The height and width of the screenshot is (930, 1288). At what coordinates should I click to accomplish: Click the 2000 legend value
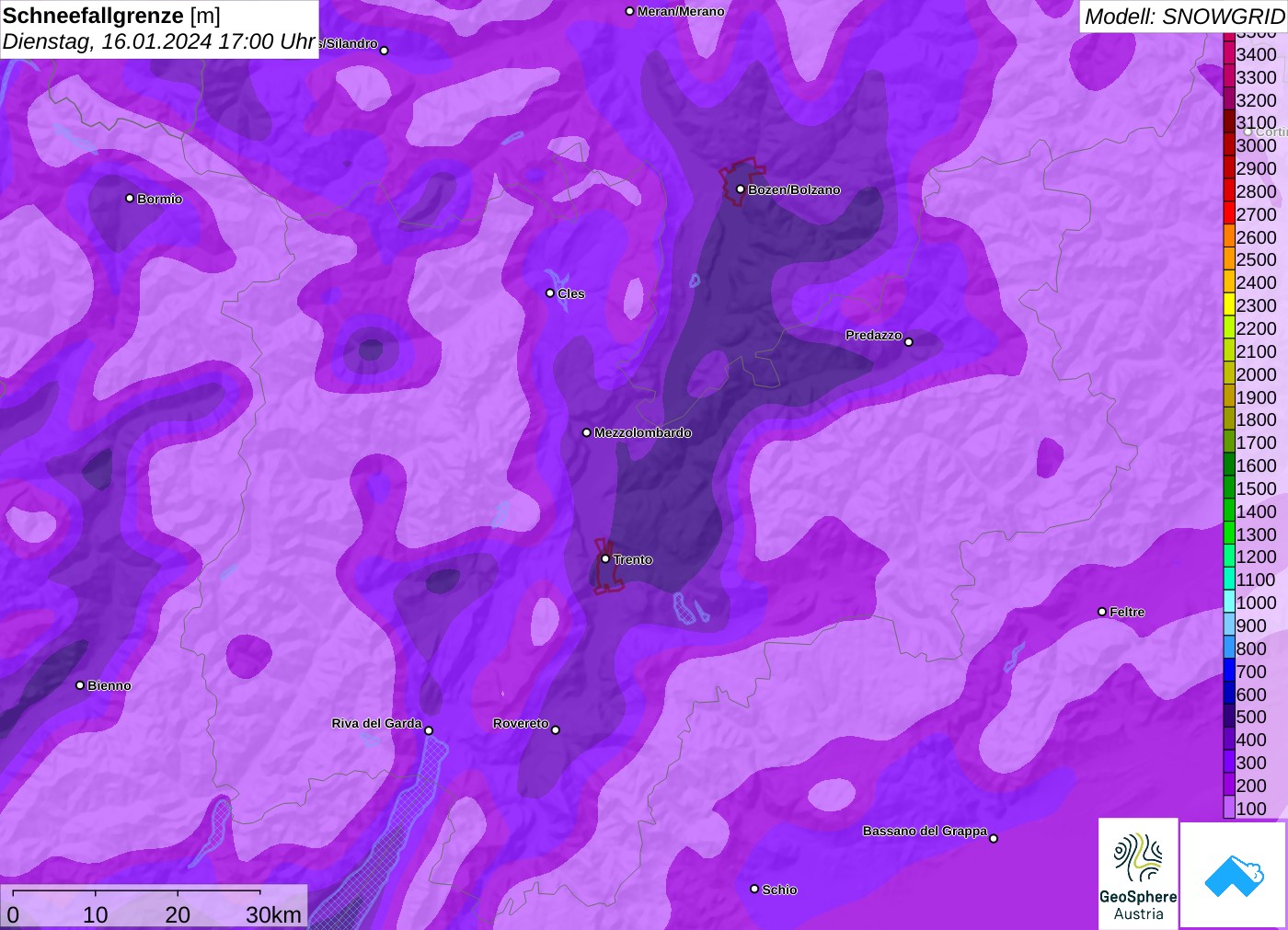1256,374
